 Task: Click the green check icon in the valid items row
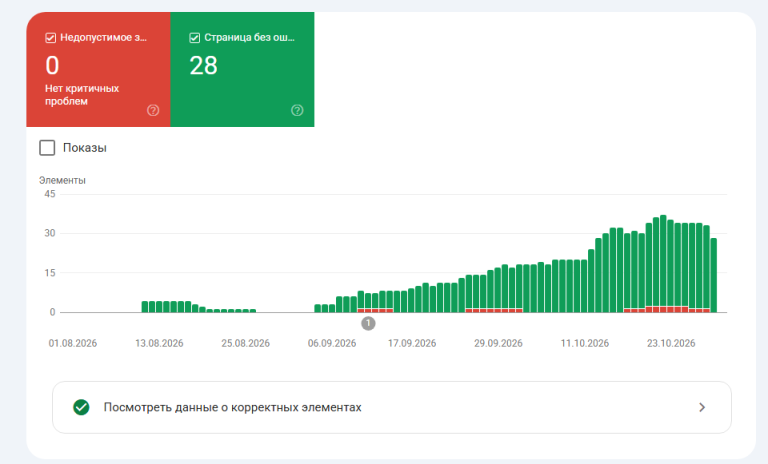pyautogui.click(x=81, y=407)
